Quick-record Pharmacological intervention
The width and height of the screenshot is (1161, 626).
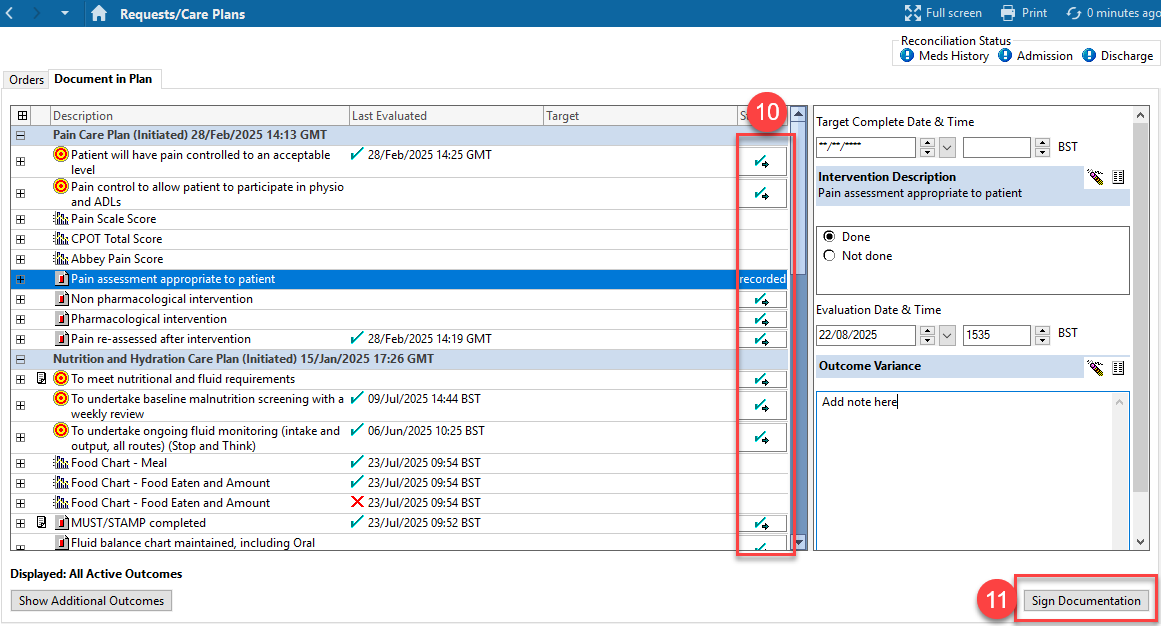point(762,319)
